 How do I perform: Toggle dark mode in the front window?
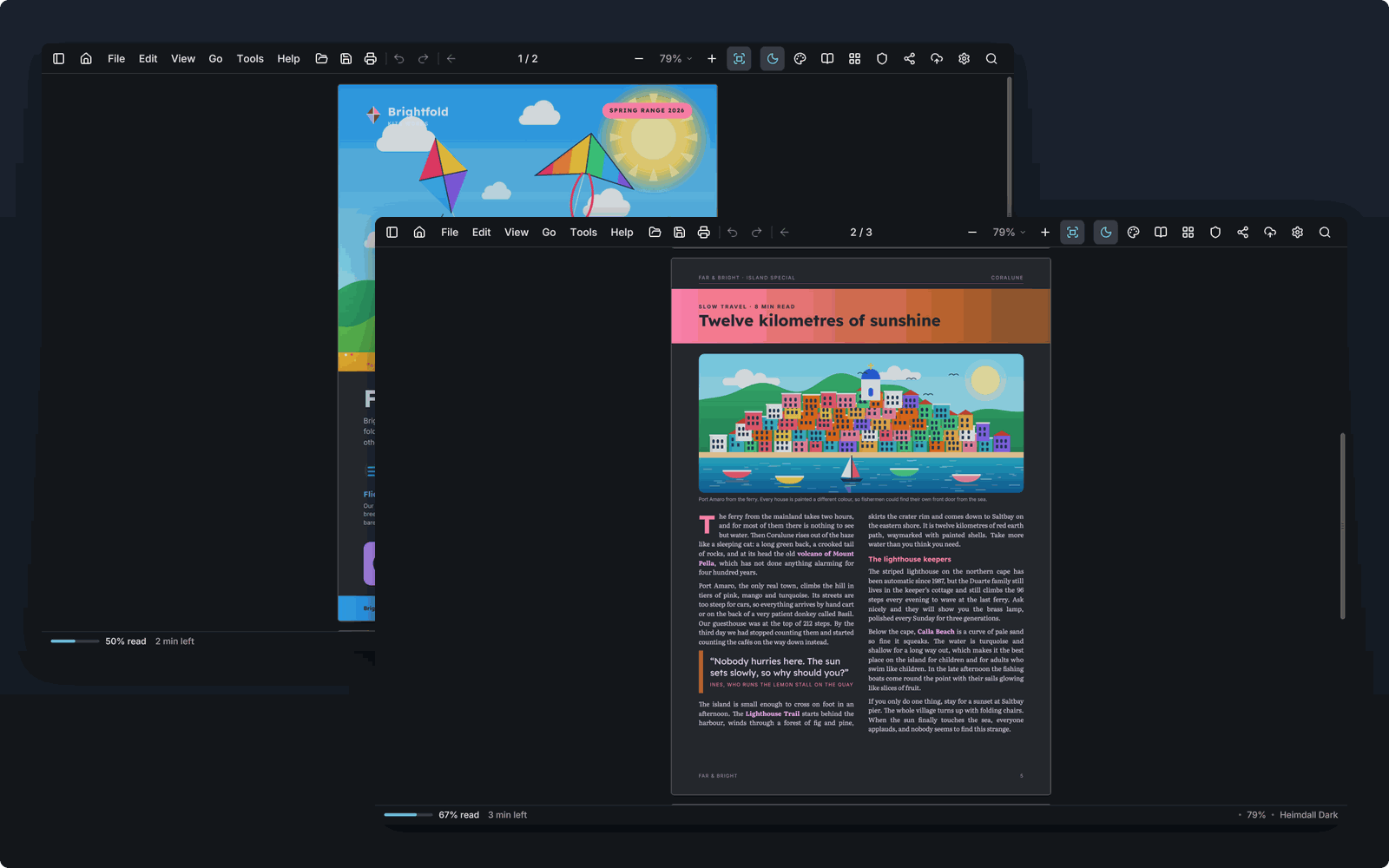click(1106, 233)
